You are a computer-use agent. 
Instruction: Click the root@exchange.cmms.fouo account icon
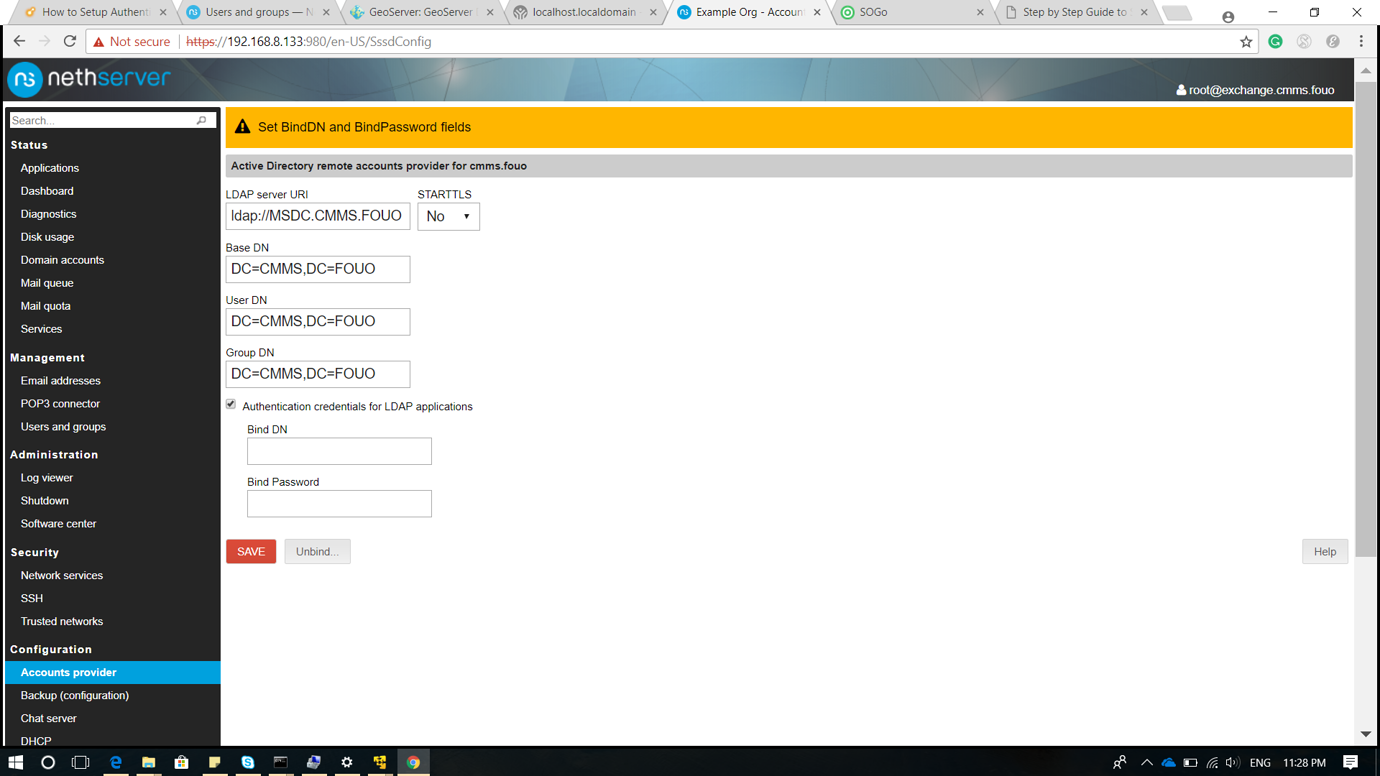pos(1182,89)
